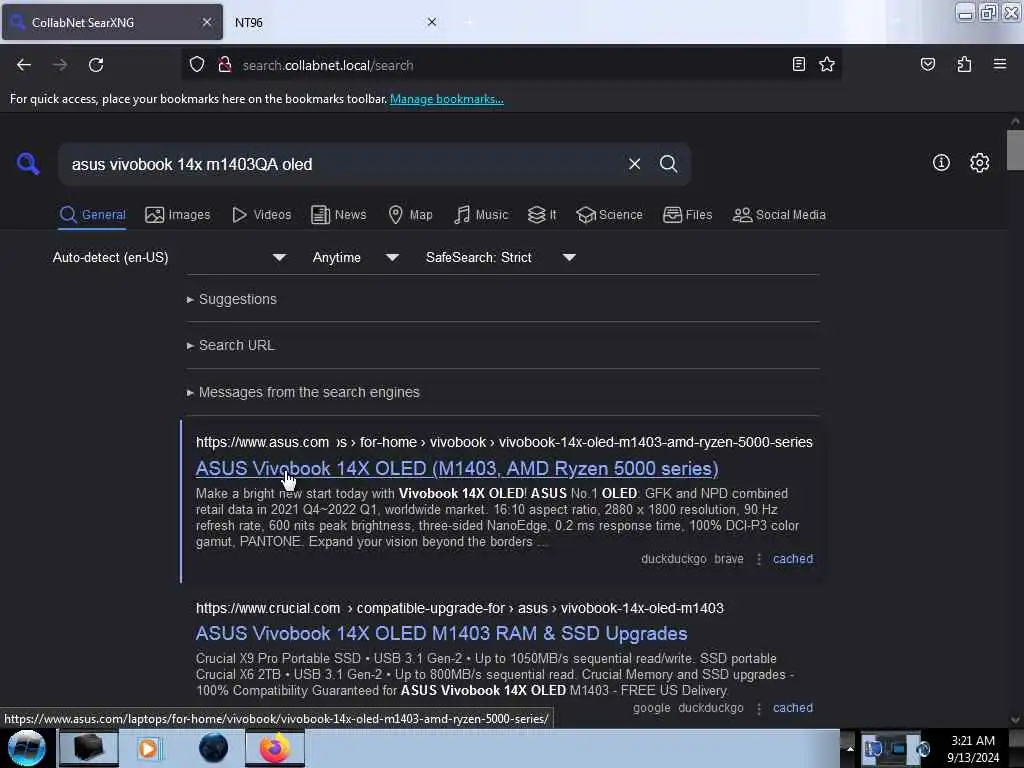Open Vivobook RAM & SSD Upgrades result
Screen dimensions: 1024x768
[x=441, y=633]
